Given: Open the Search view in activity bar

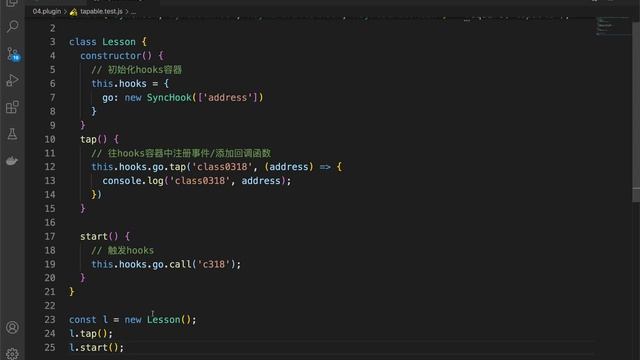Looking at the screenshot, I should 12,27.
